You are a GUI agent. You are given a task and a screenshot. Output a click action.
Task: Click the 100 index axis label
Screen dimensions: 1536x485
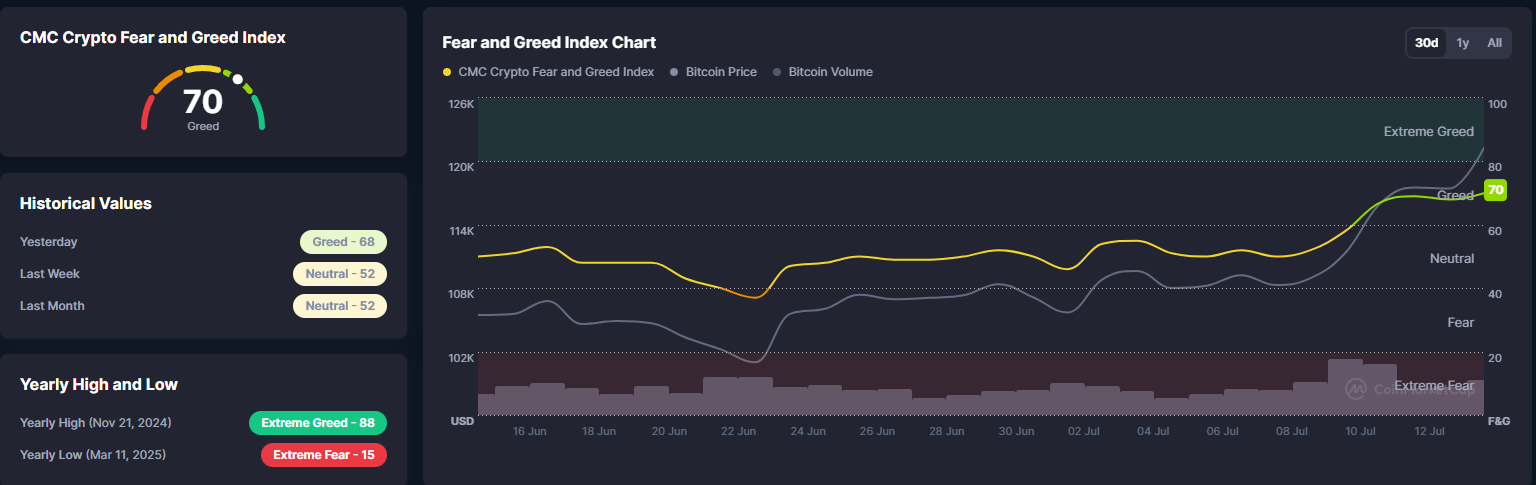(1498, 103)
